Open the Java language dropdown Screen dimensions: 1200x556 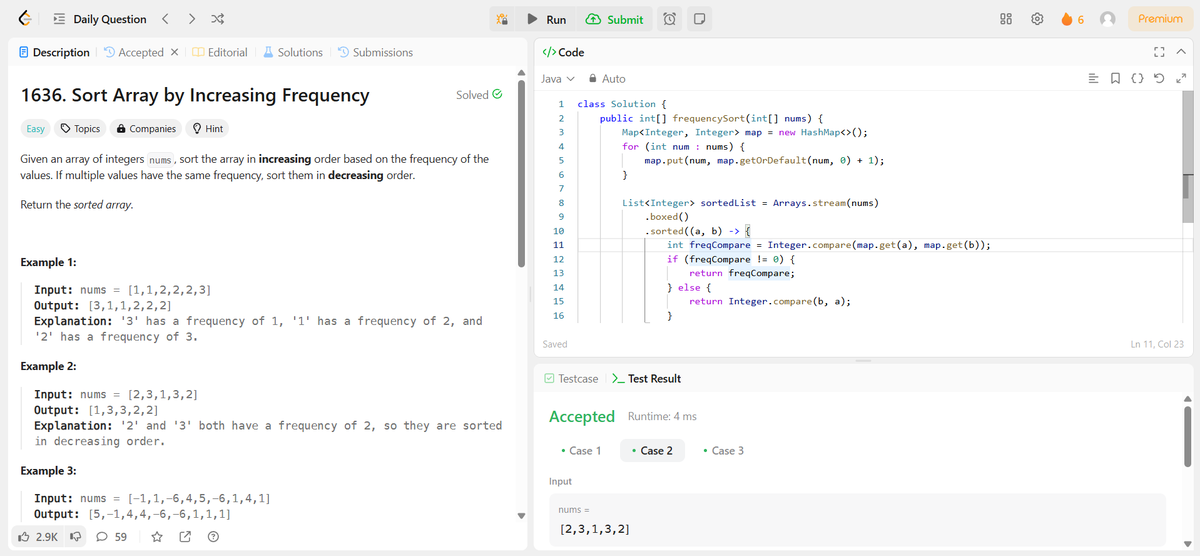coord(558,78)
